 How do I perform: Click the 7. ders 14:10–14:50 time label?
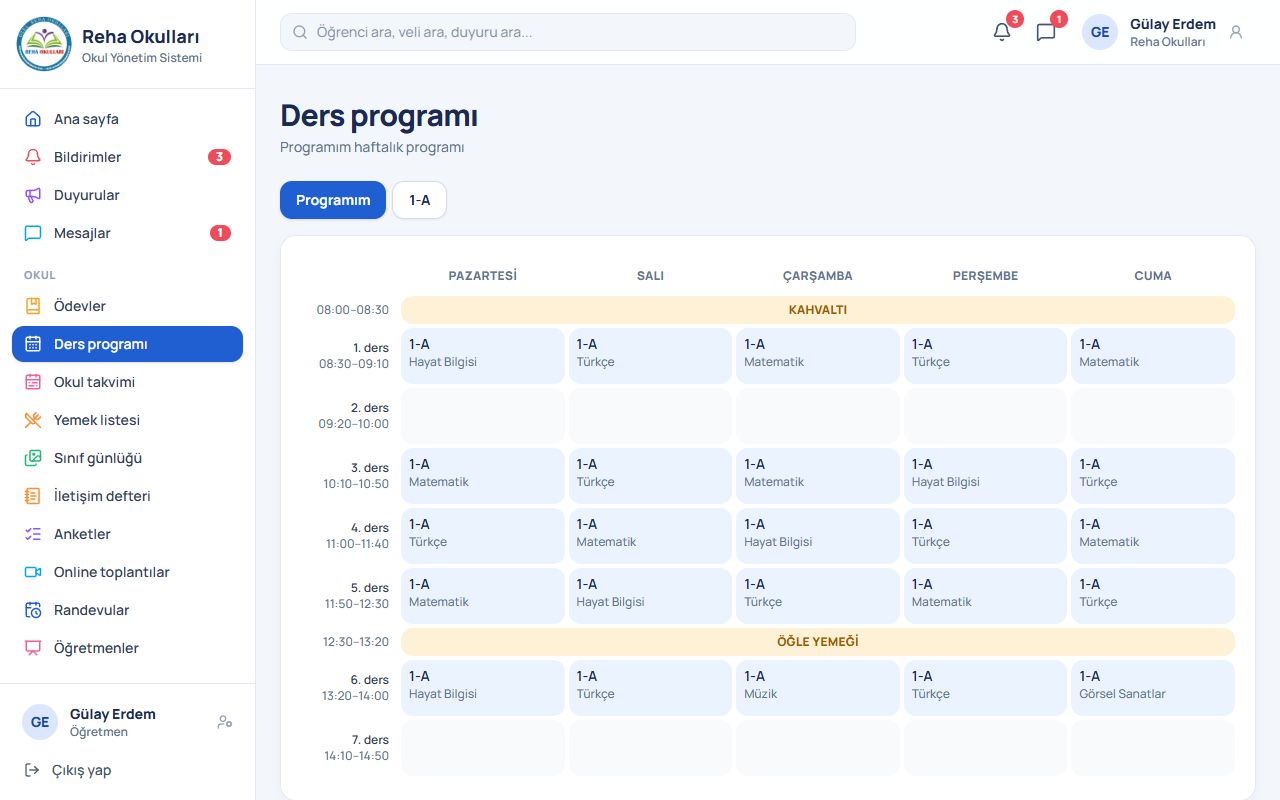coord(356,748)
